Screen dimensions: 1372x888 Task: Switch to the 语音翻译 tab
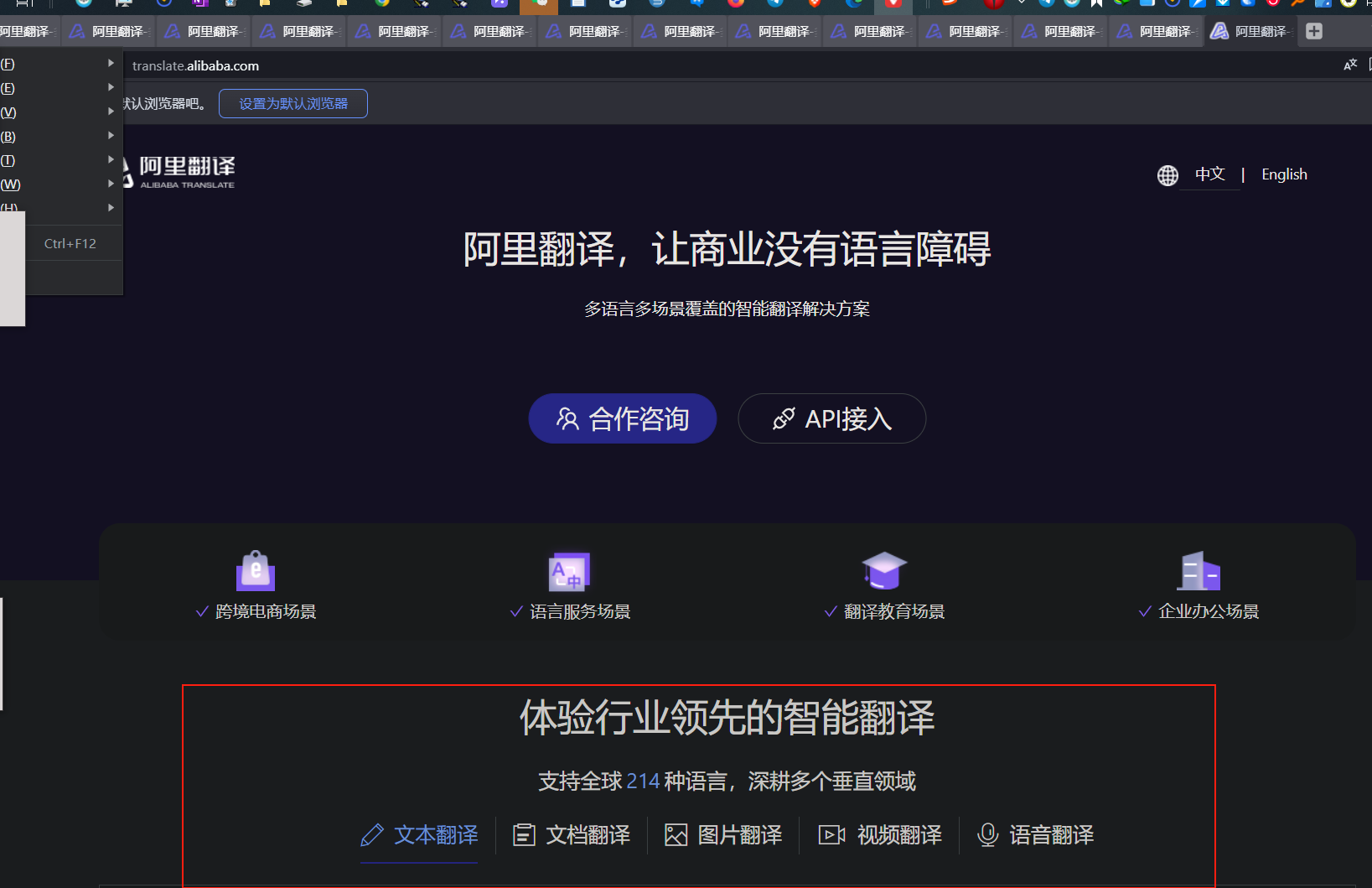1036,835
